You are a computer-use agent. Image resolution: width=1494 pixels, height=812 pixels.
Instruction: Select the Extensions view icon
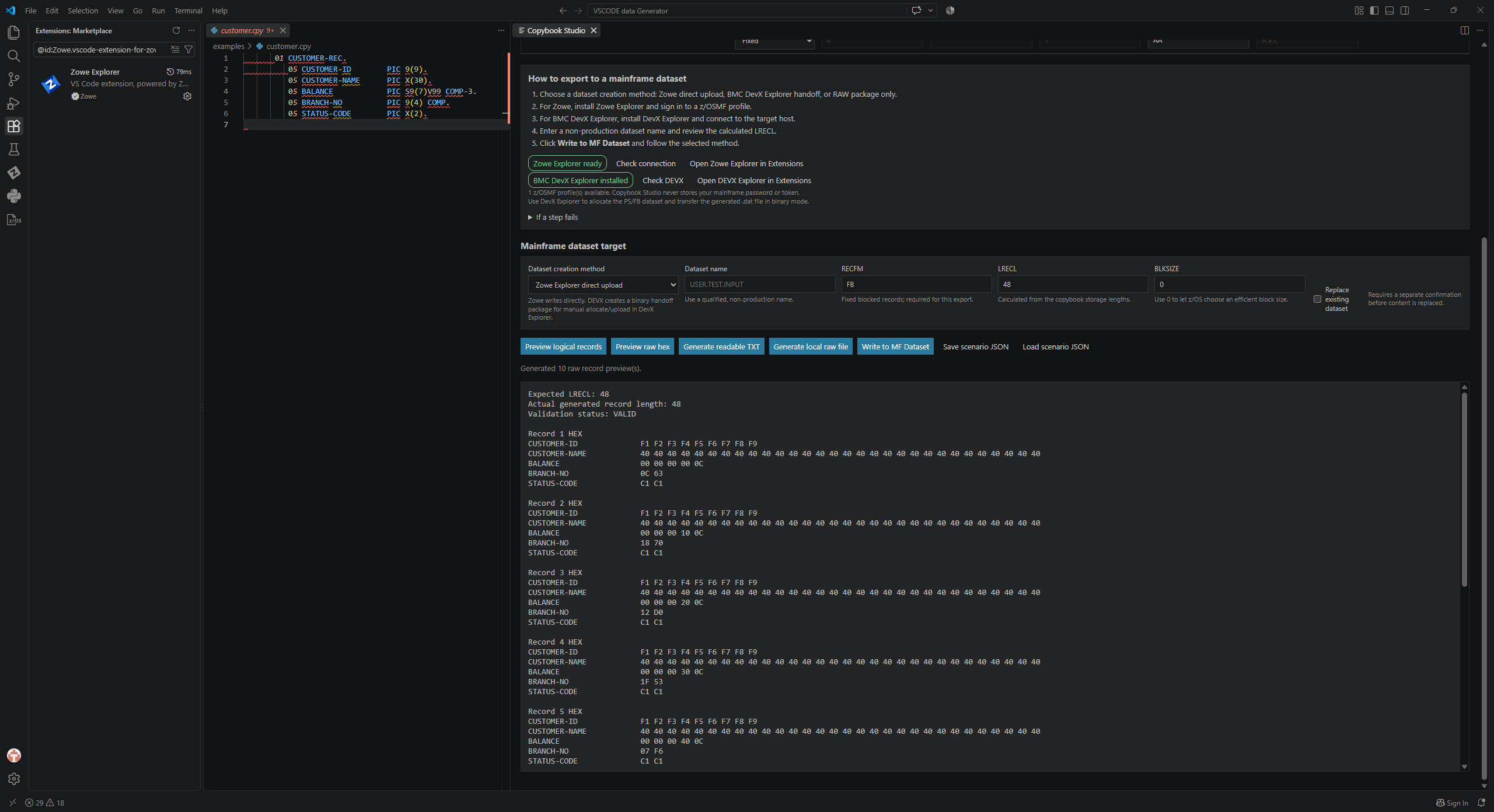[13, 126]
